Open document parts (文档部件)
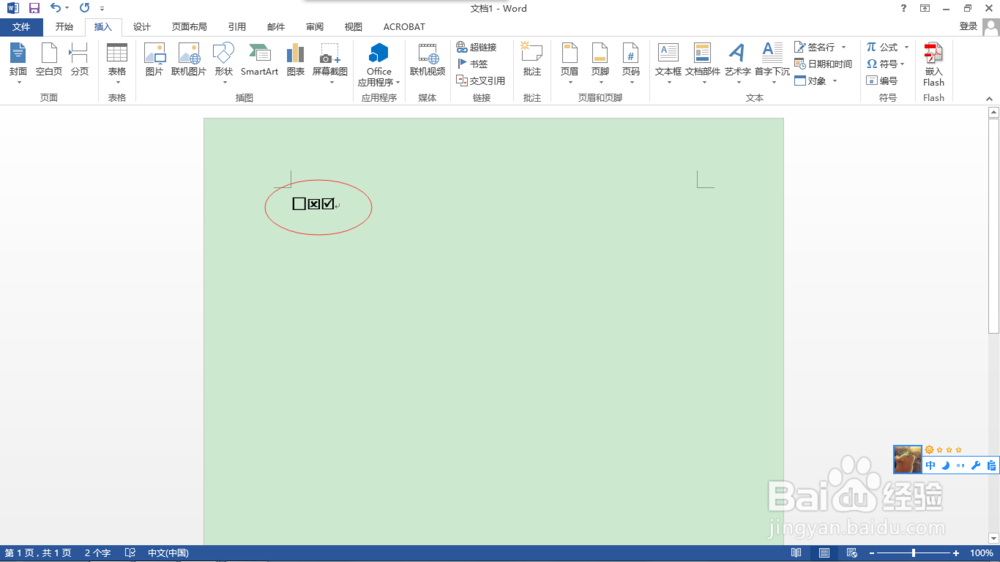 (702, 64)
